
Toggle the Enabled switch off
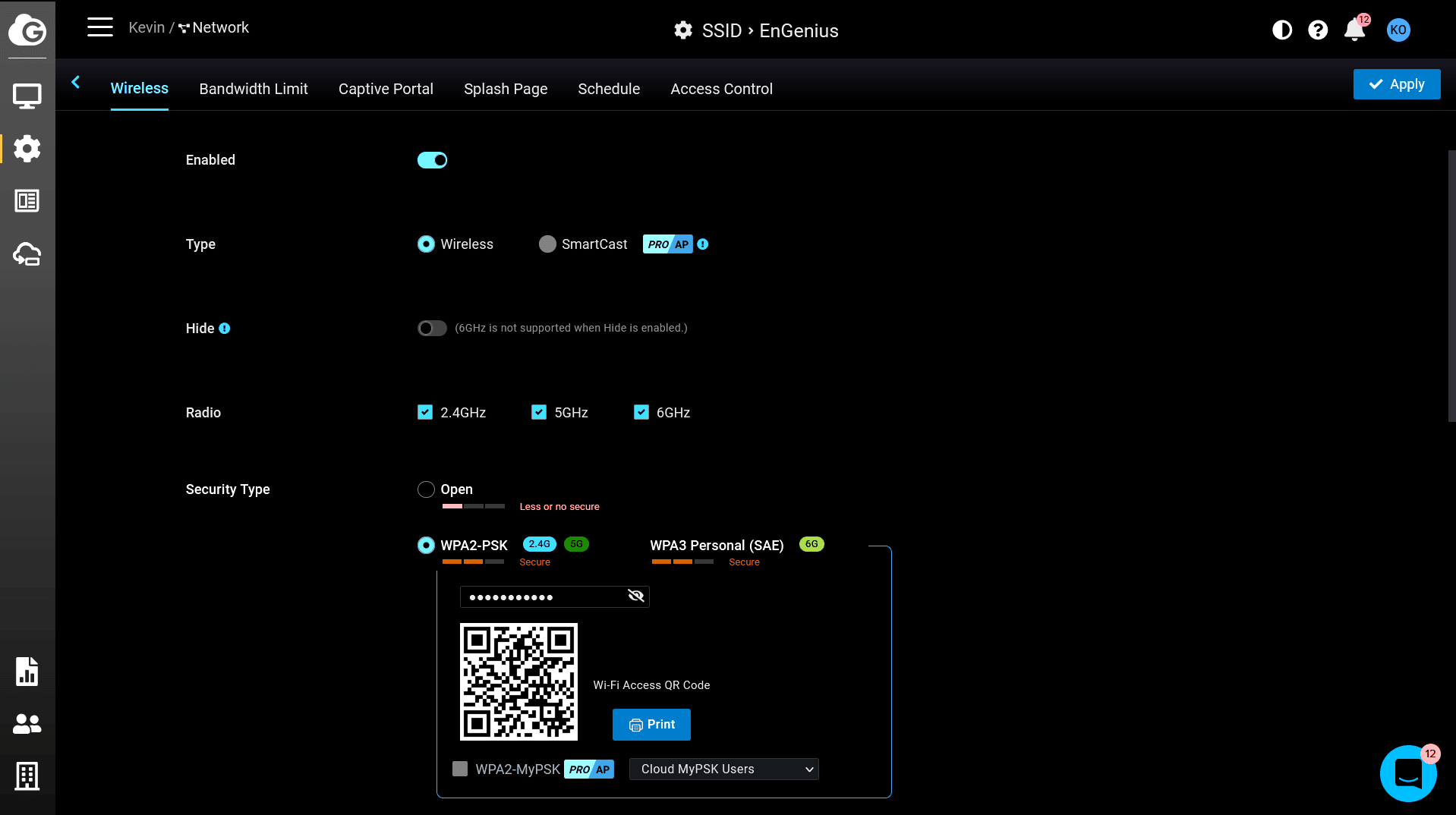point(432,160)
